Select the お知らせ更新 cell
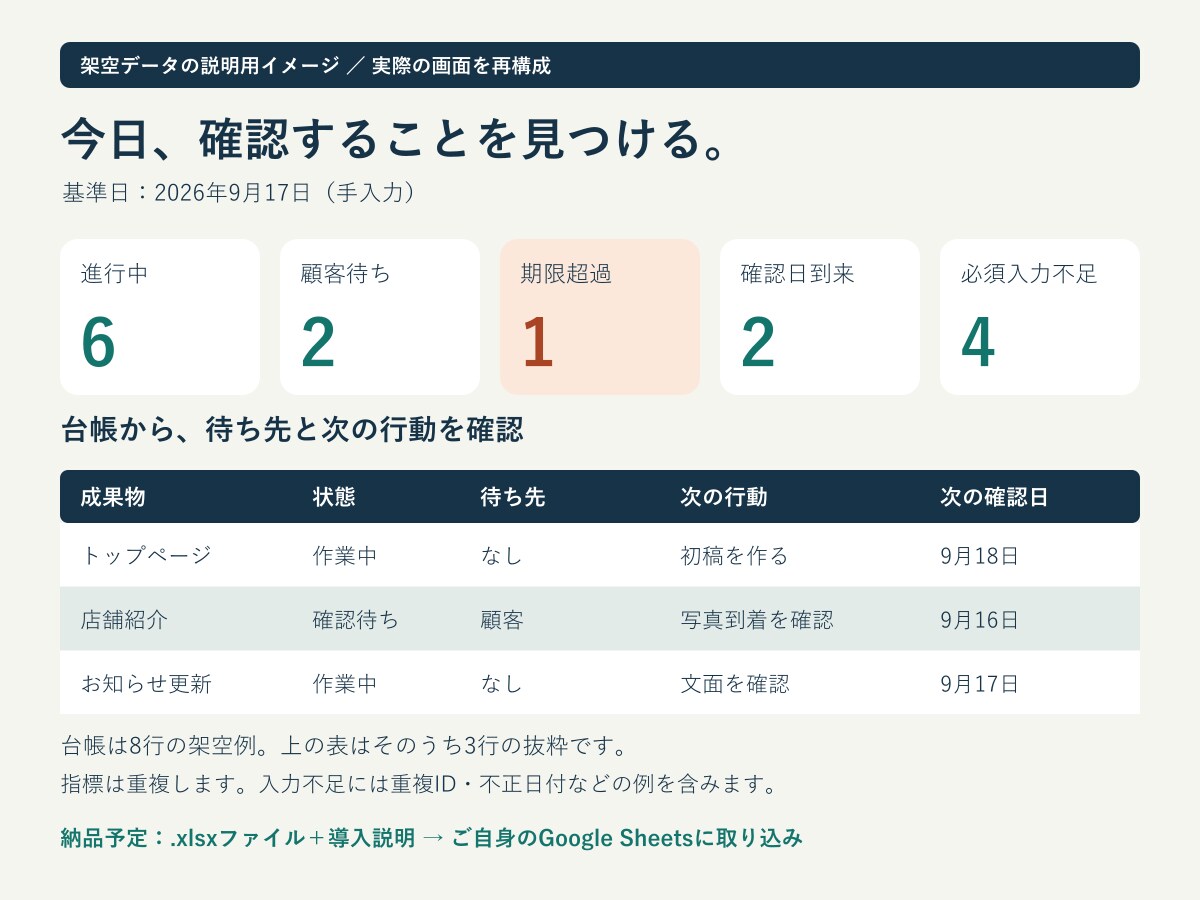1200x900 pixels. (x=146, y=684)
